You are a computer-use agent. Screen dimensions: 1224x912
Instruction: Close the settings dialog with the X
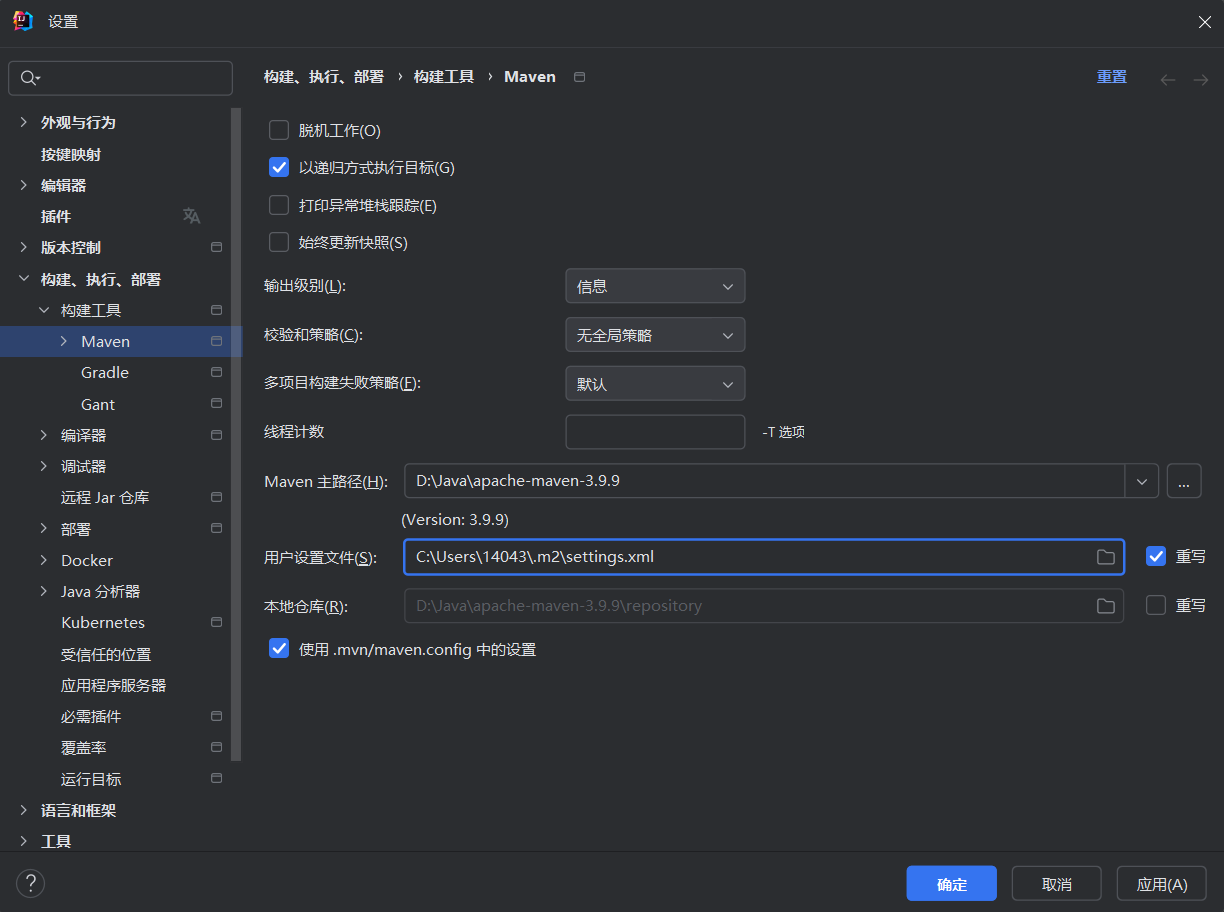pos(1205,22)
